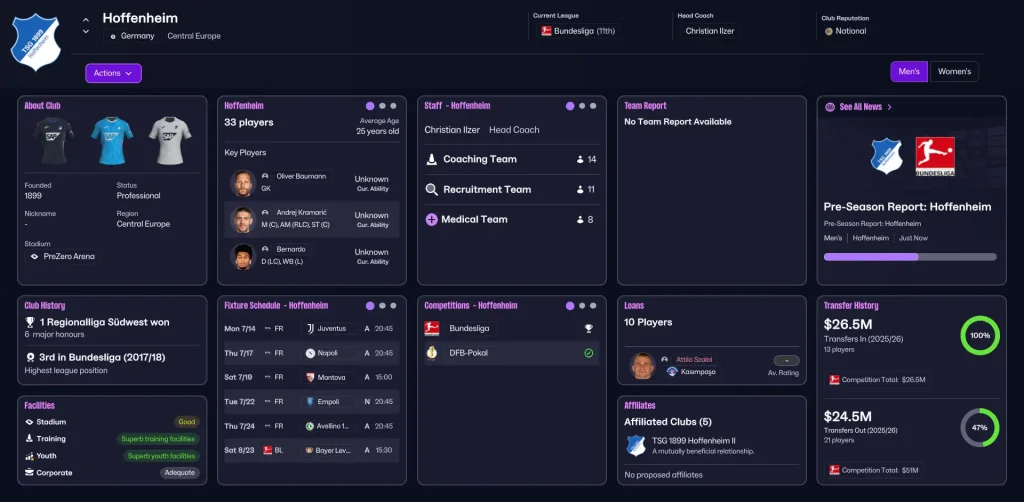The height and width of the screenshot is (502, 1024).
Task: Click Competition Total $26.5M tag
Action: coord(878,379)
